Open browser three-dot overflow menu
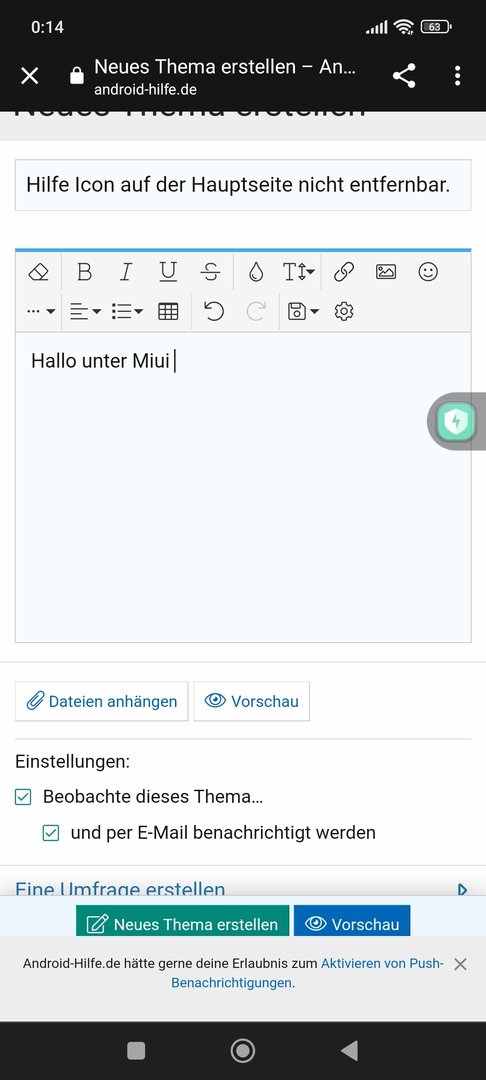 tap(457, 76)
